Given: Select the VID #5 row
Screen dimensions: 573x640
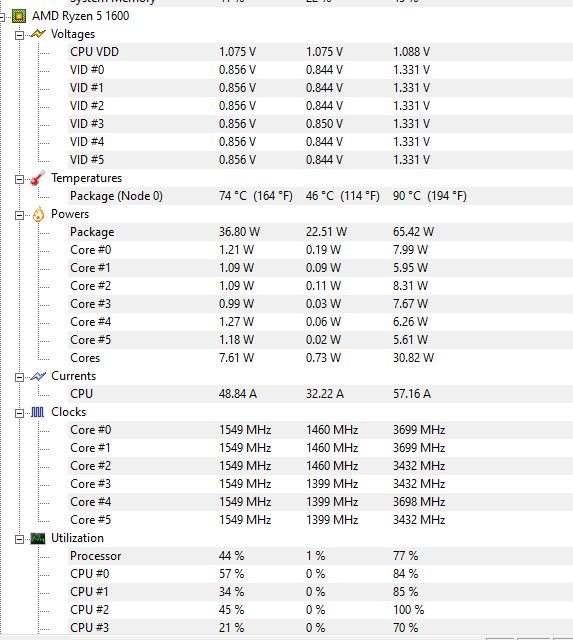Looking at the screenshot, I should 320,160.
